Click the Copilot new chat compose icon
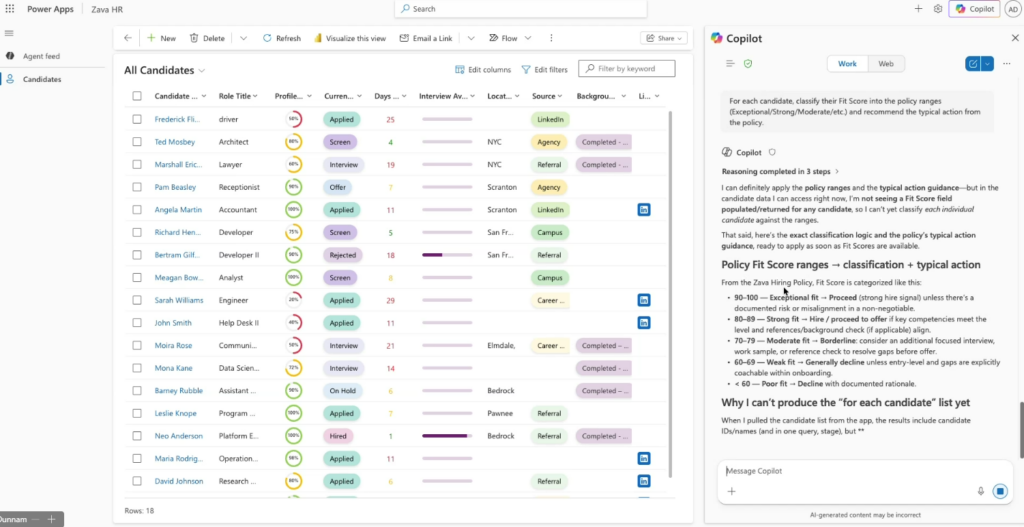 tap(973, 64)
